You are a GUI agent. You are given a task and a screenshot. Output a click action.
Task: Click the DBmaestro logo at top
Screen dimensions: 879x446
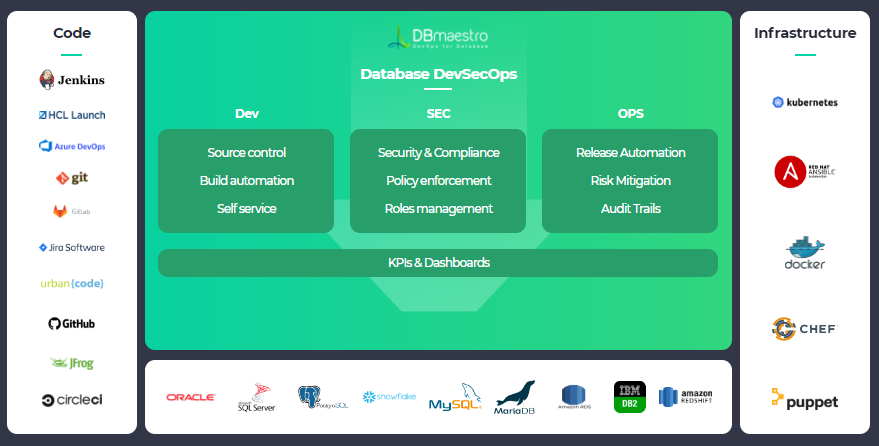point(438,37)
